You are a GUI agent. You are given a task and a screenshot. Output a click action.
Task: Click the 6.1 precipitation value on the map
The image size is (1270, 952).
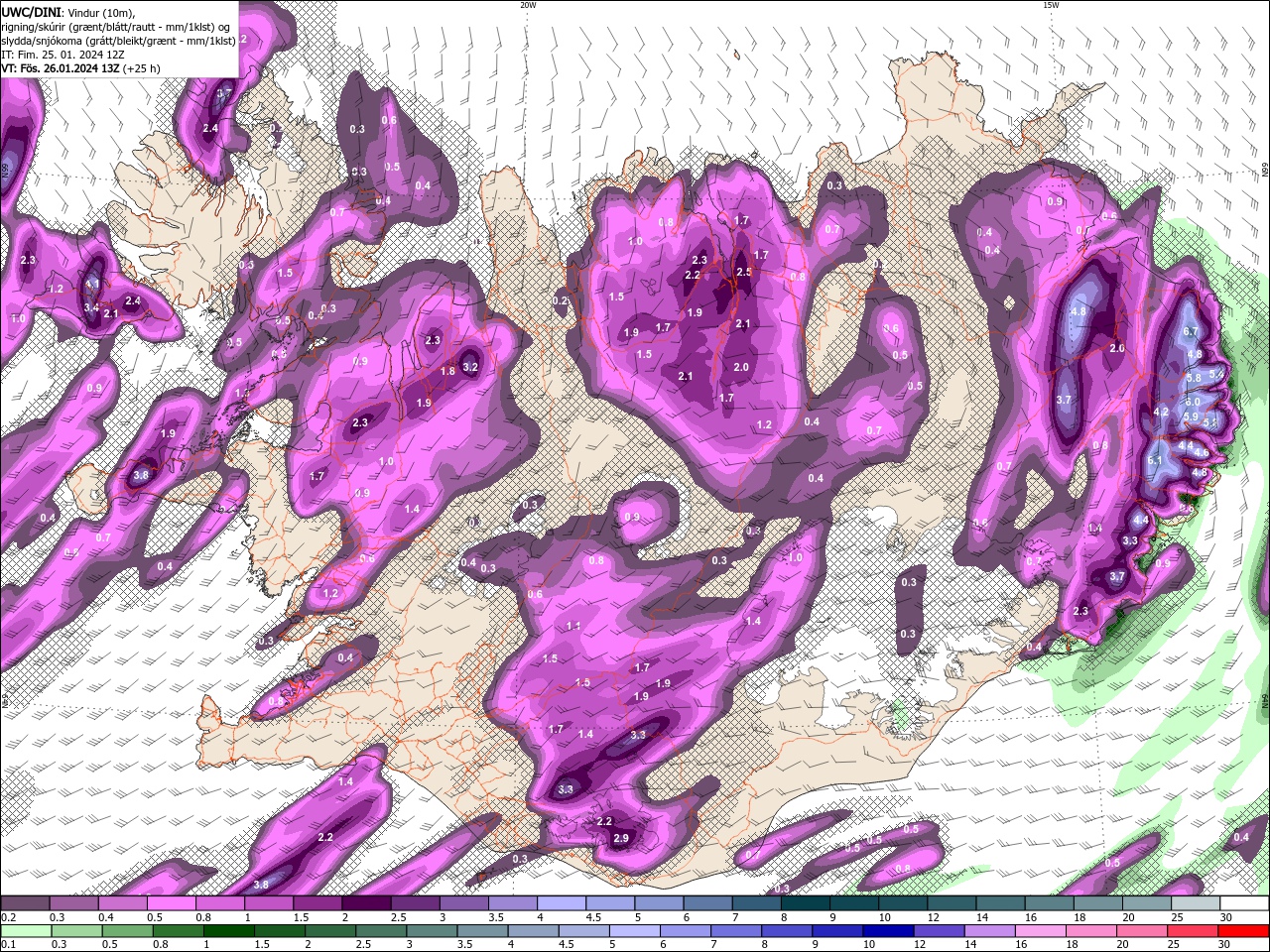pos(1155,461)
